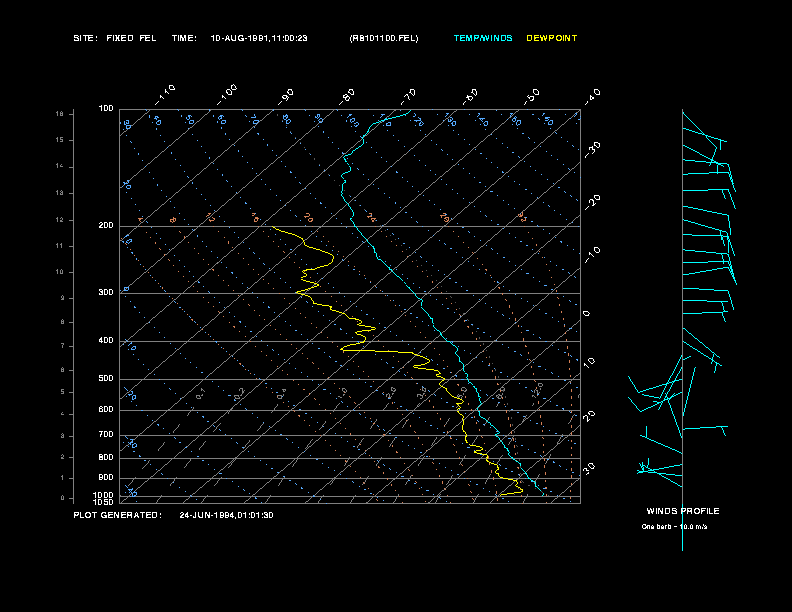792x612 pixels.
Task: Click the 30 temperature label on right edge
Action: click(x=589, y=469)
